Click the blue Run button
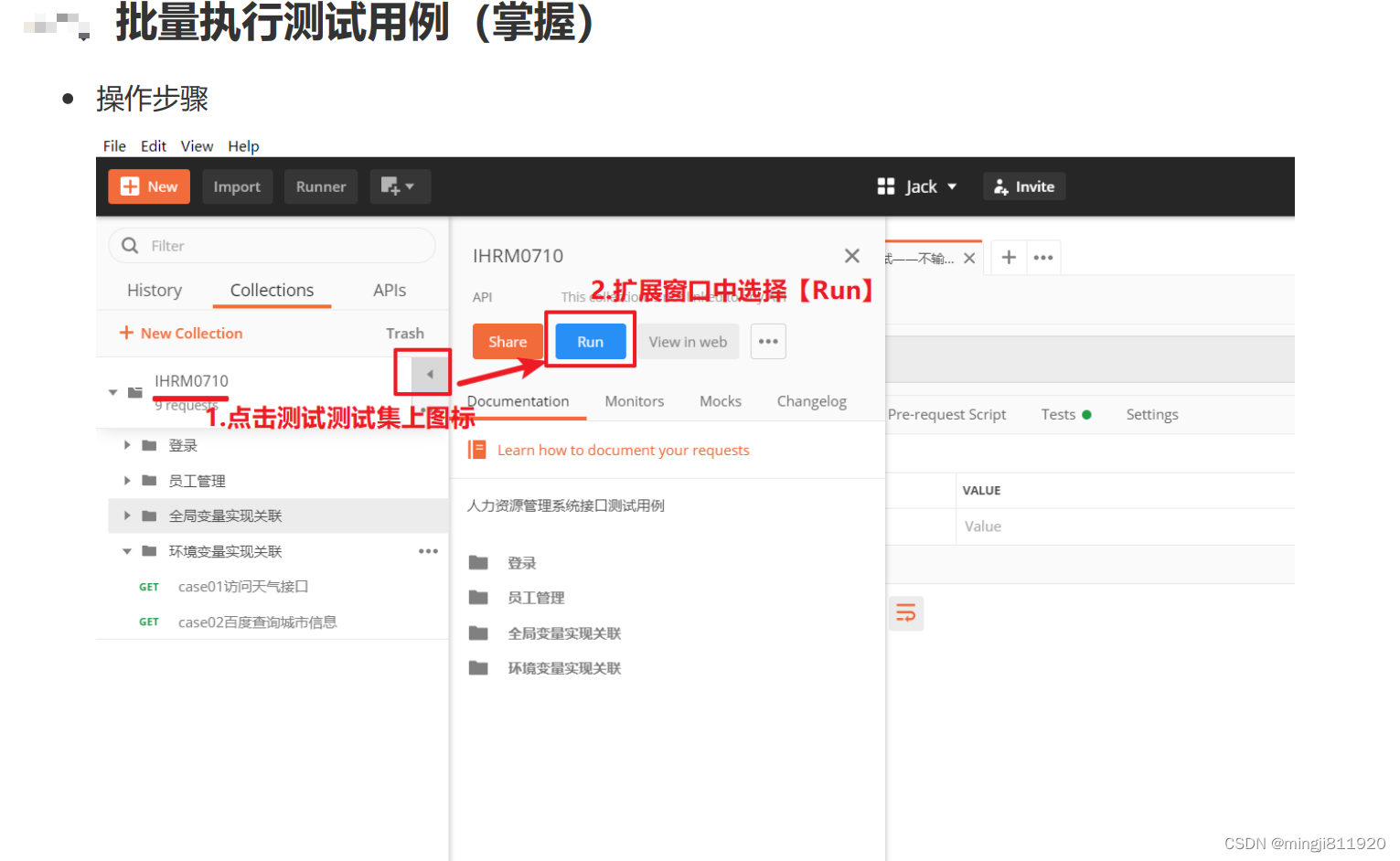The image size is (1400, 861). point(591,342)
